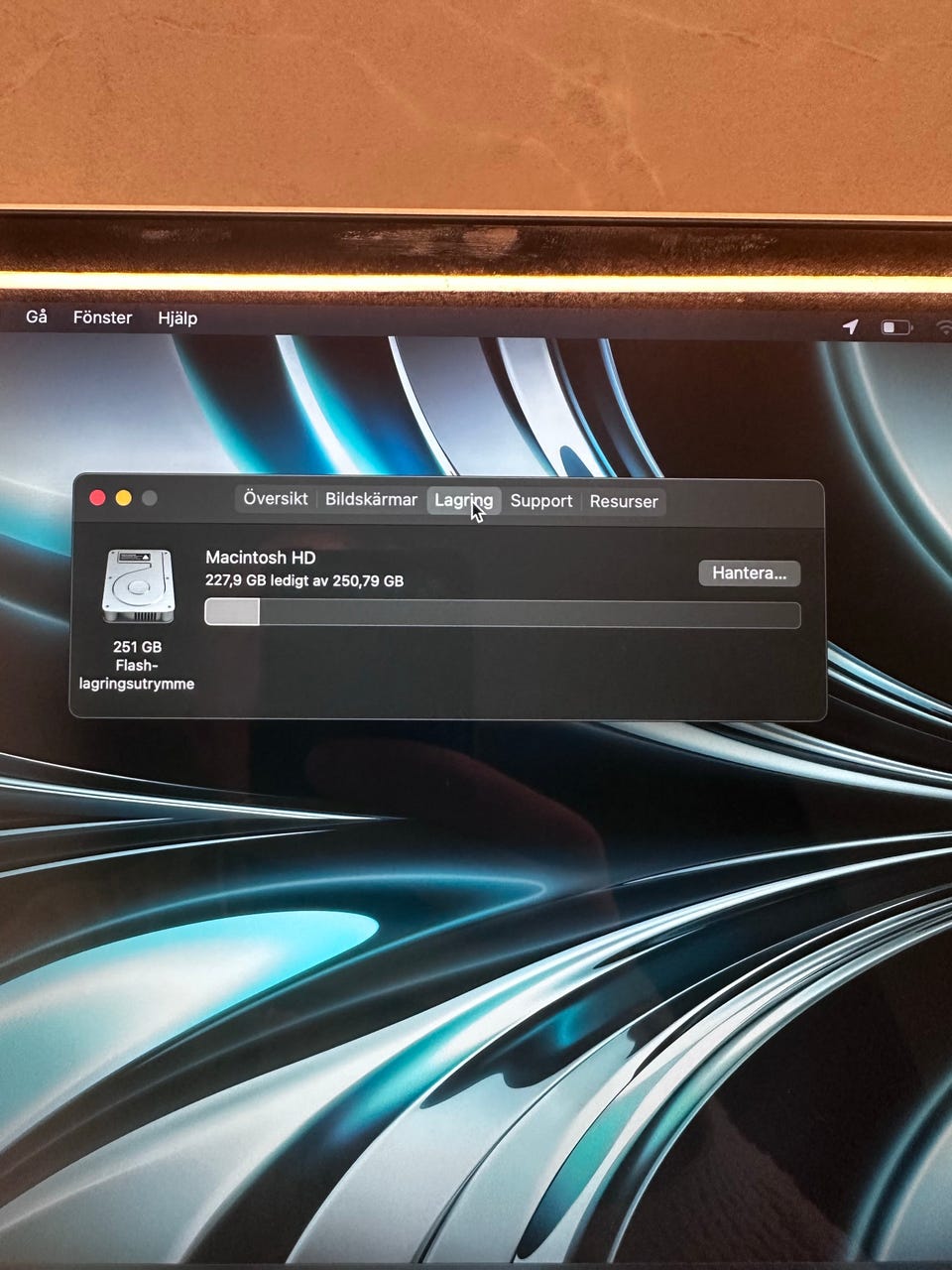Minimize the window with the yellow button
This screenshot has width=952, height=1270.
point(123,498)
